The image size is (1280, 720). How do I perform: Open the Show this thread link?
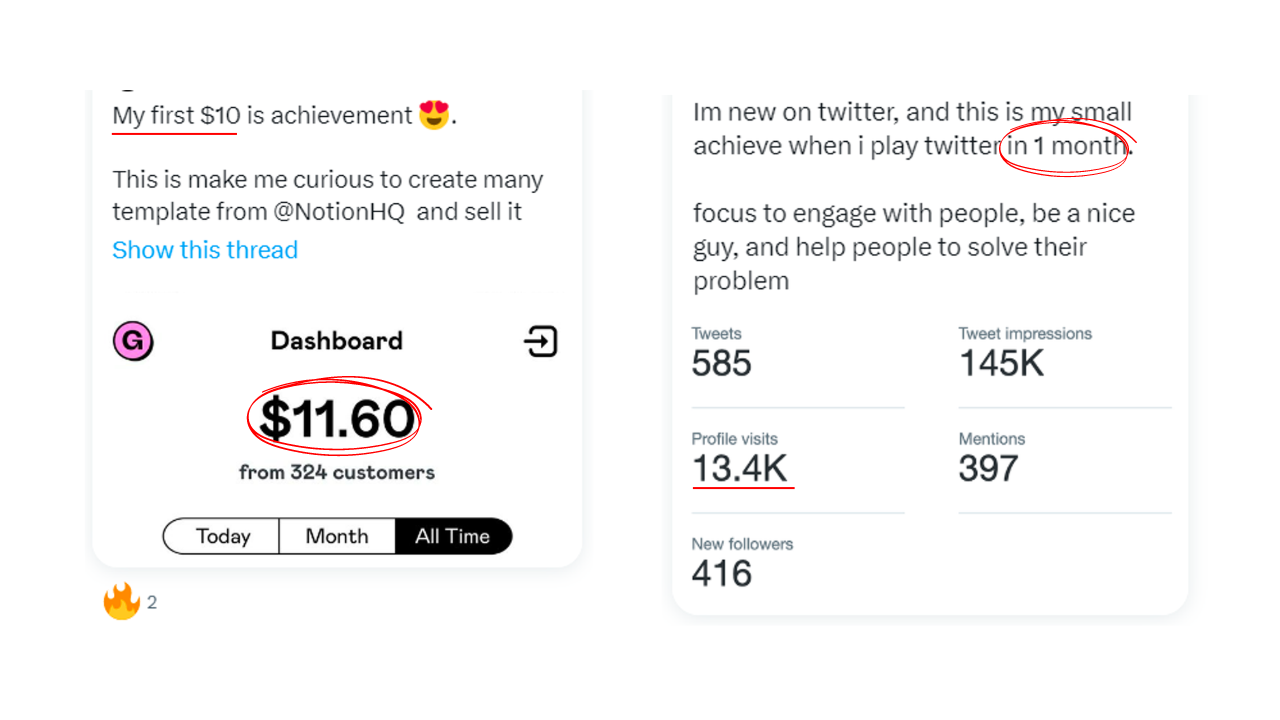tap(205, 250)
